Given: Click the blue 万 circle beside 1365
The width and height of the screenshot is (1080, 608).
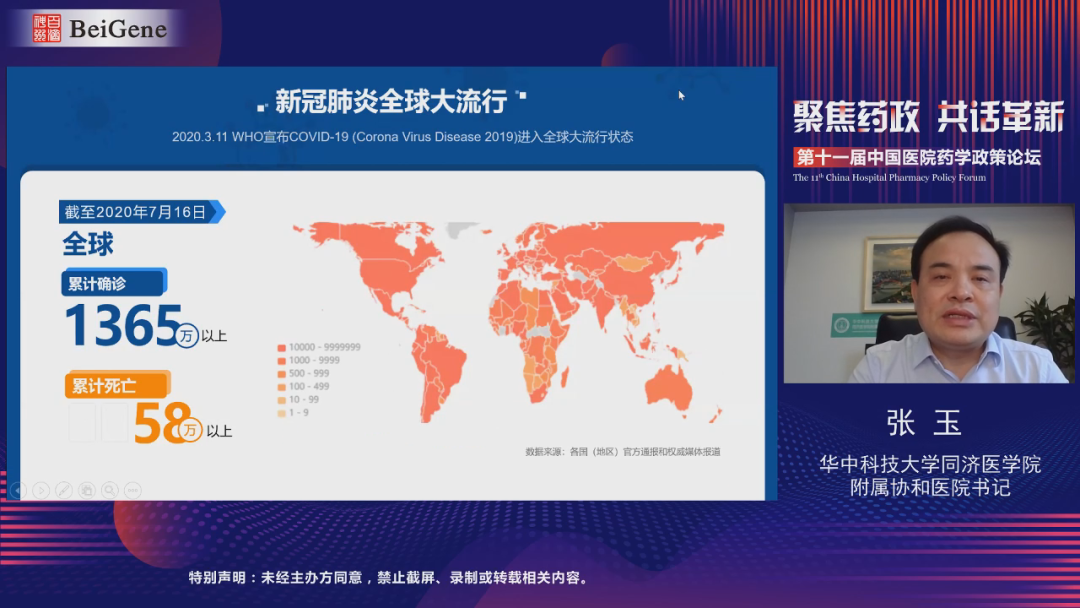Looking at the screenshot, I should (x=186, y=336).
